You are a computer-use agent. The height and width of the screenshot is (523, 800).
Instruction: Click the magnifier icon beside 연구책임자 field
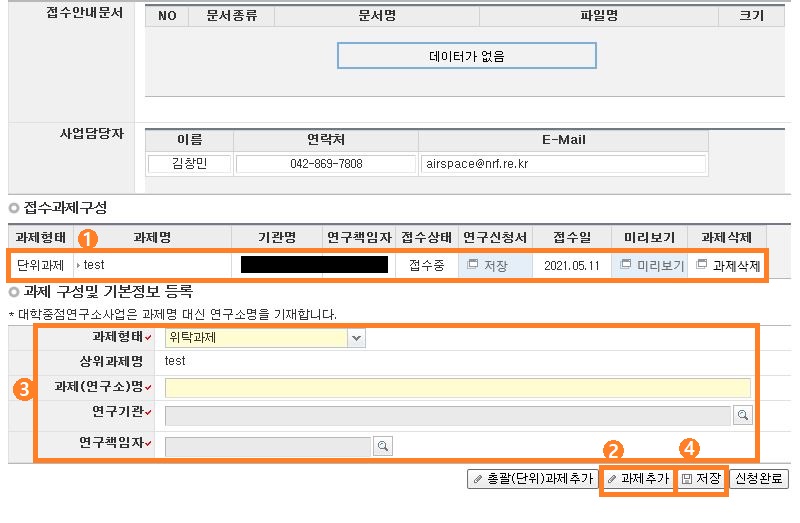382,445
